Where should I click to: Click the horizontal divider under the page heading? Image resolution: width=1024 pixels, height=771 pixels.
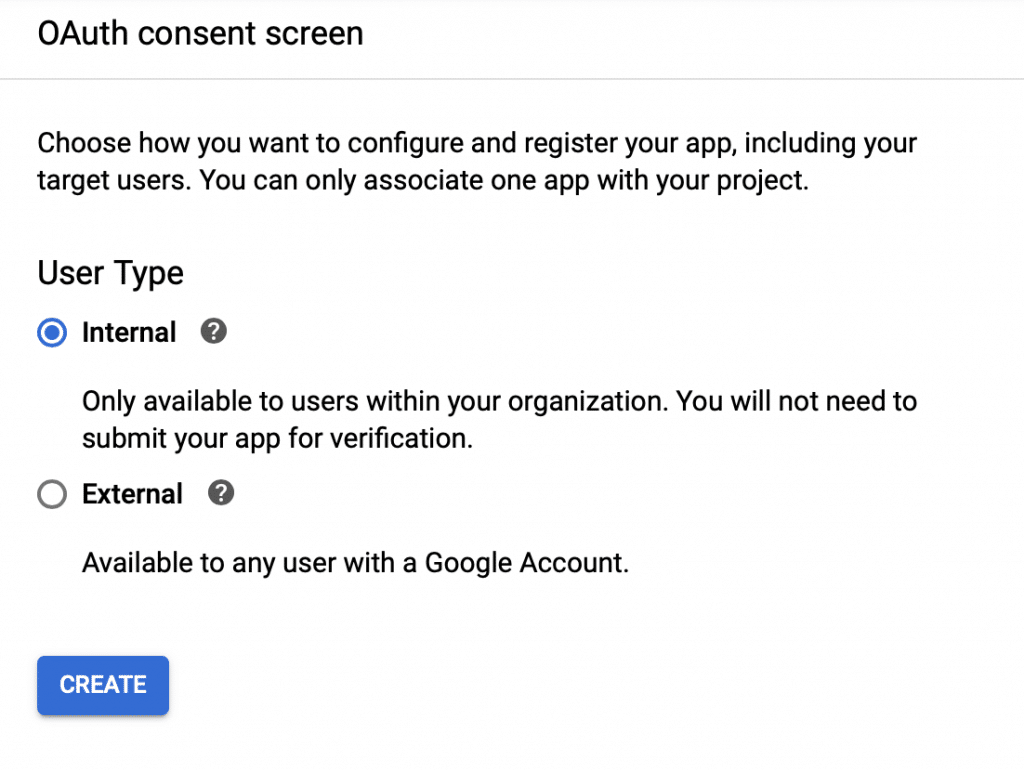click(x=512, y=79)
